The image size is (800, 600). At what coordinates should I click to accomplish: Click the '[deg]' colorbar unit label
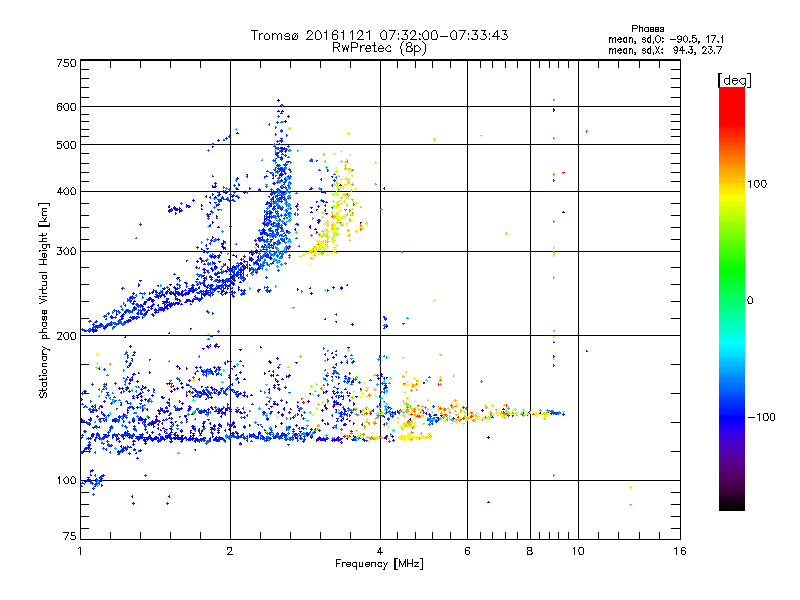734,80
